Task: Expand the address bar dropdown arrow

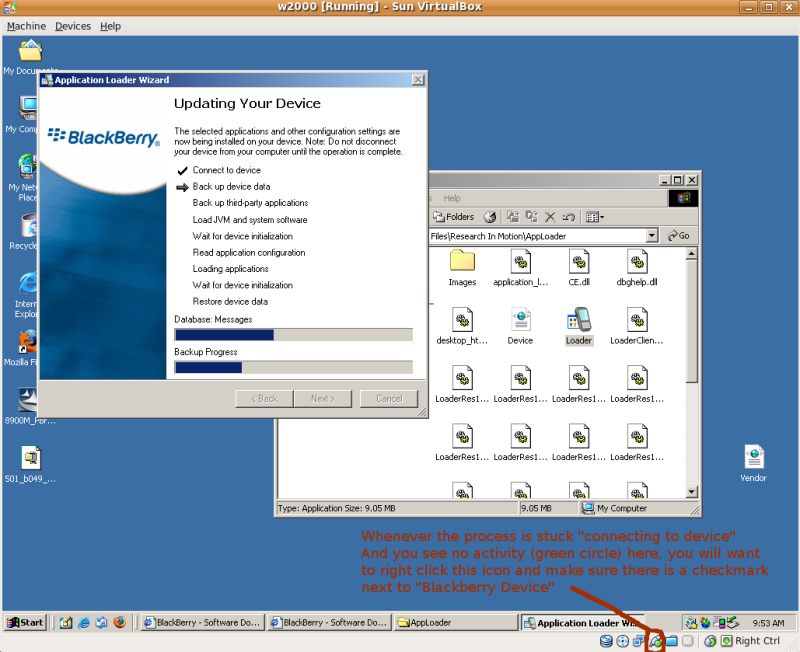Action: point(652,235)
